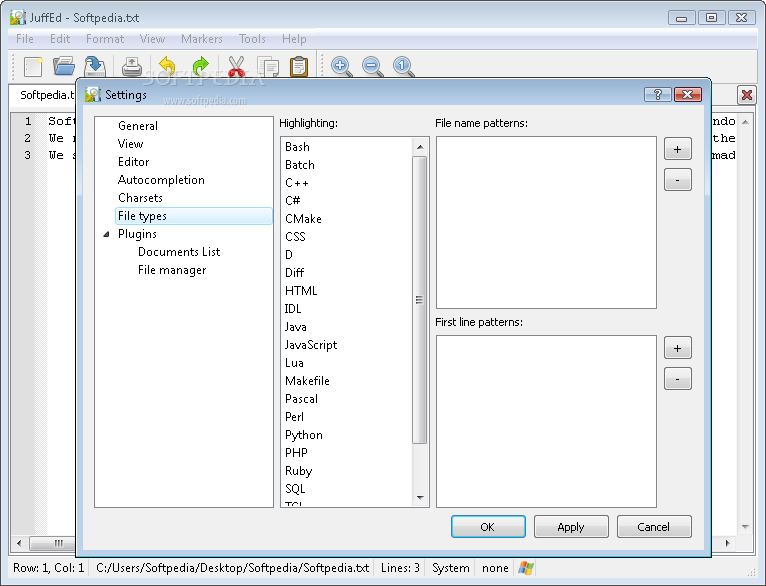The width and height of the screenshot is (766, 586).
Task: Click the Cut scissors icon
Action: coord(236,66)
